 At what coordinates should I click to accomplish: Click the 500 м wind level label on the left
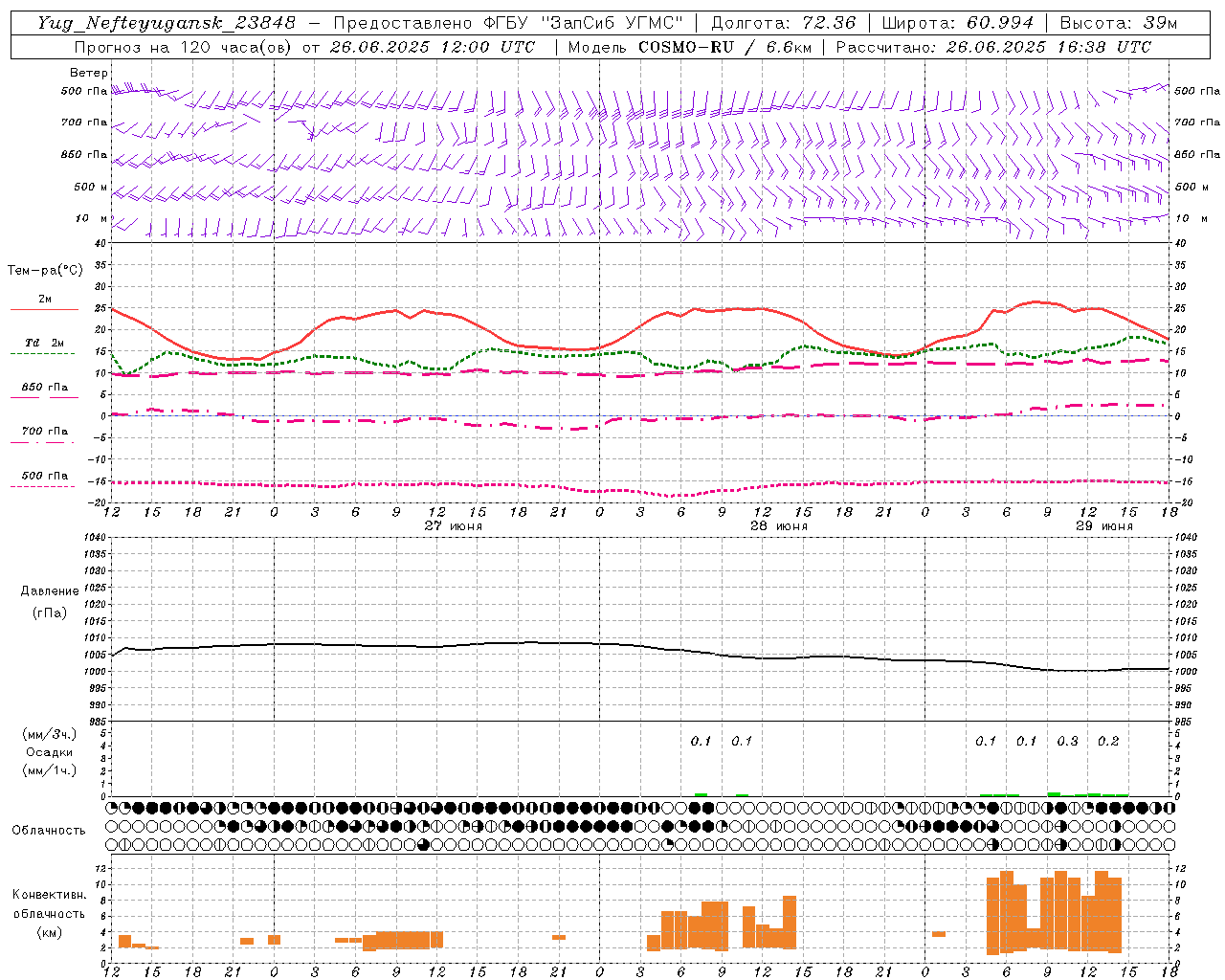click(91, 187)
